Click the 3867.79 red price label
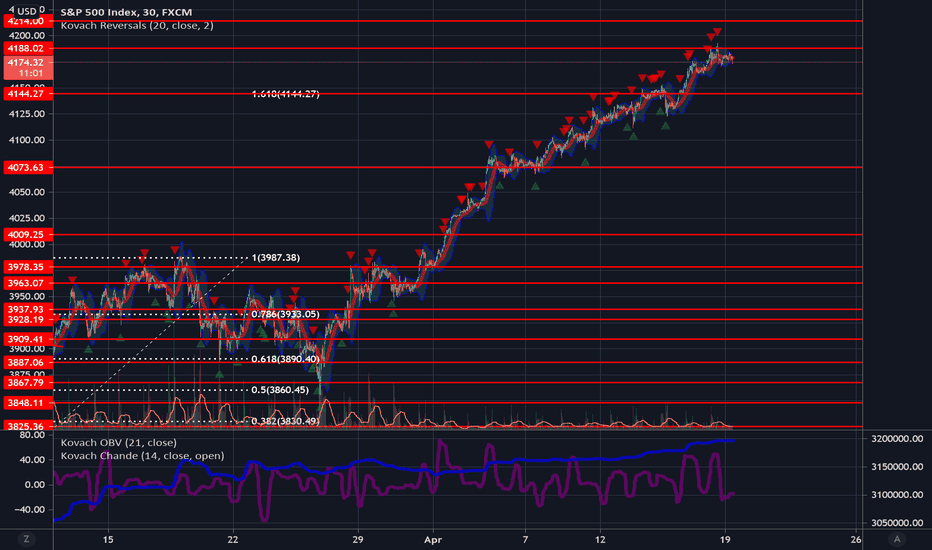Viewport: 932px width, 550px height. (27, 382)
